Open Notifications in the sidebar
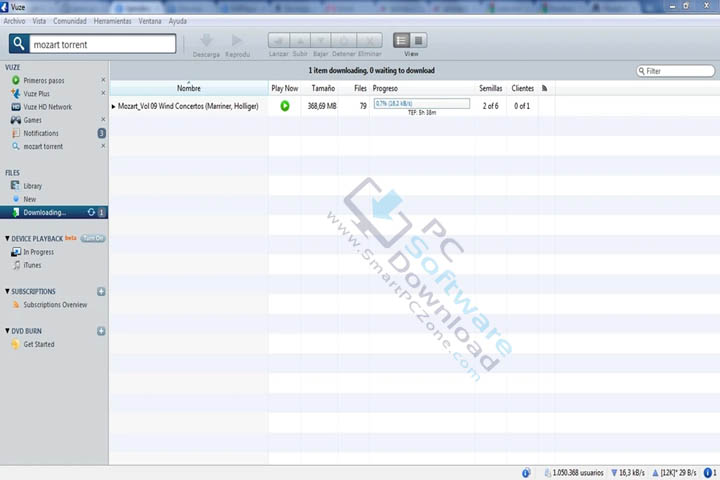720x480 pixels. click(41, 133)
